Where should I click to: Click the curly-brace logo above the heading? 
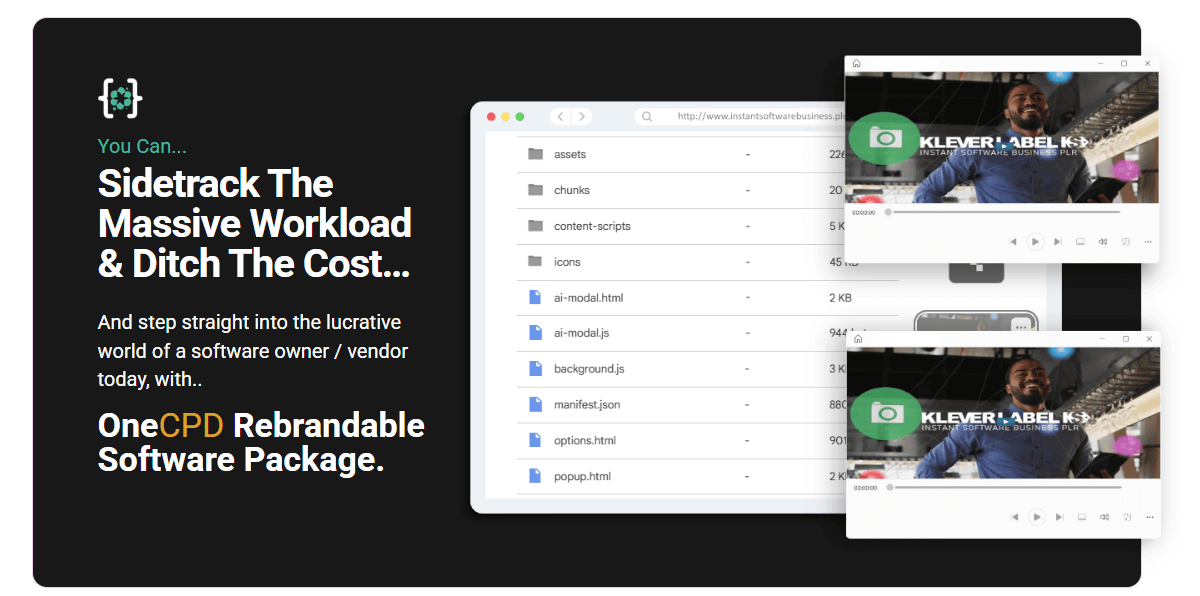coord(120,97)
